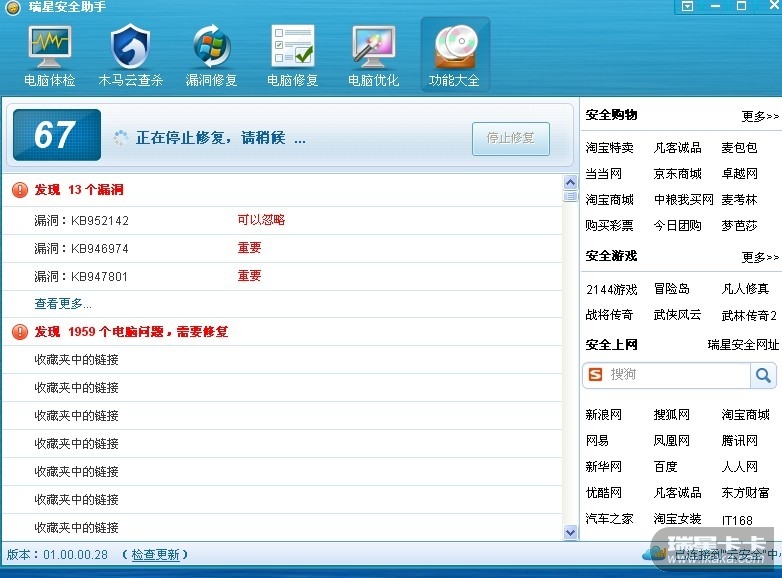
Task: Open the 瑞星安全网址 link
Action: coord(743,345)
